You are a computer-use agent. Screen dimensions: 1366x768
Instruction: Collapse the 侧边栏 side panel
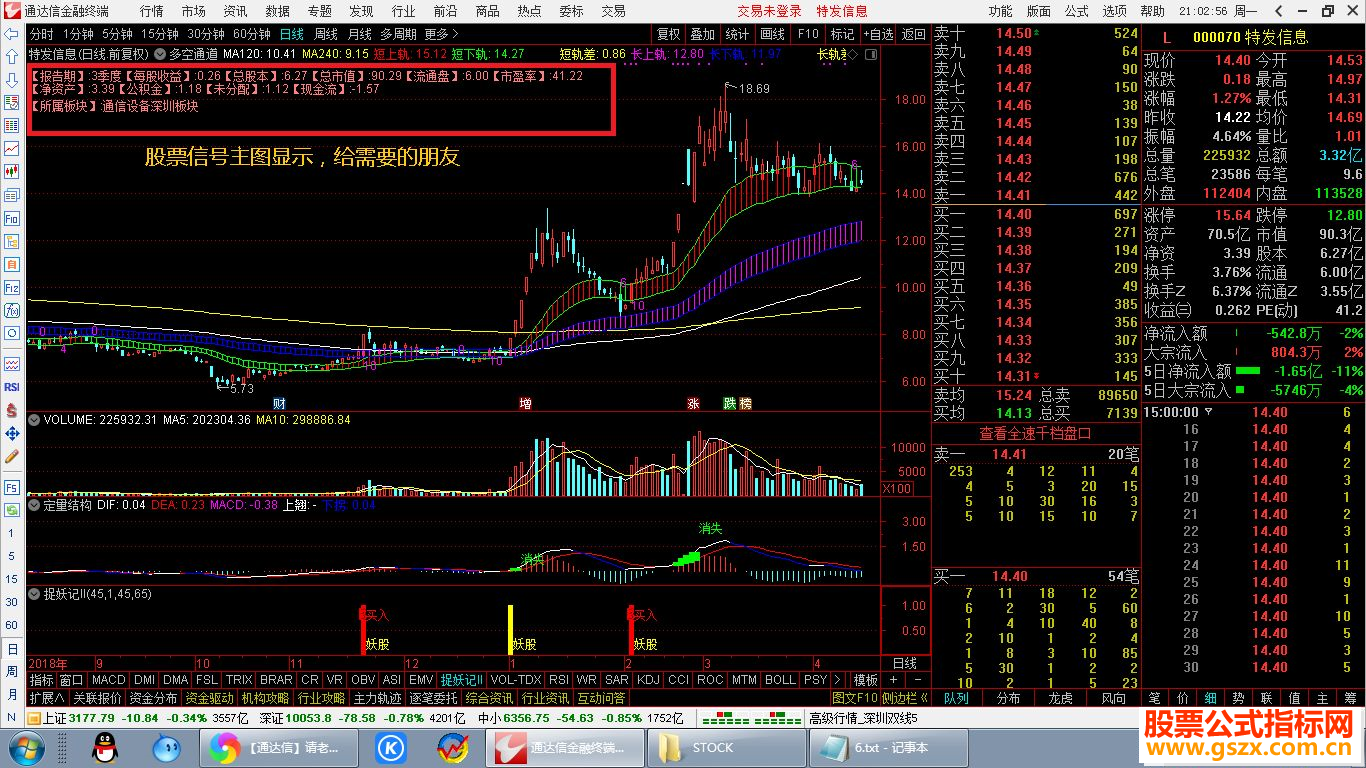906,698
